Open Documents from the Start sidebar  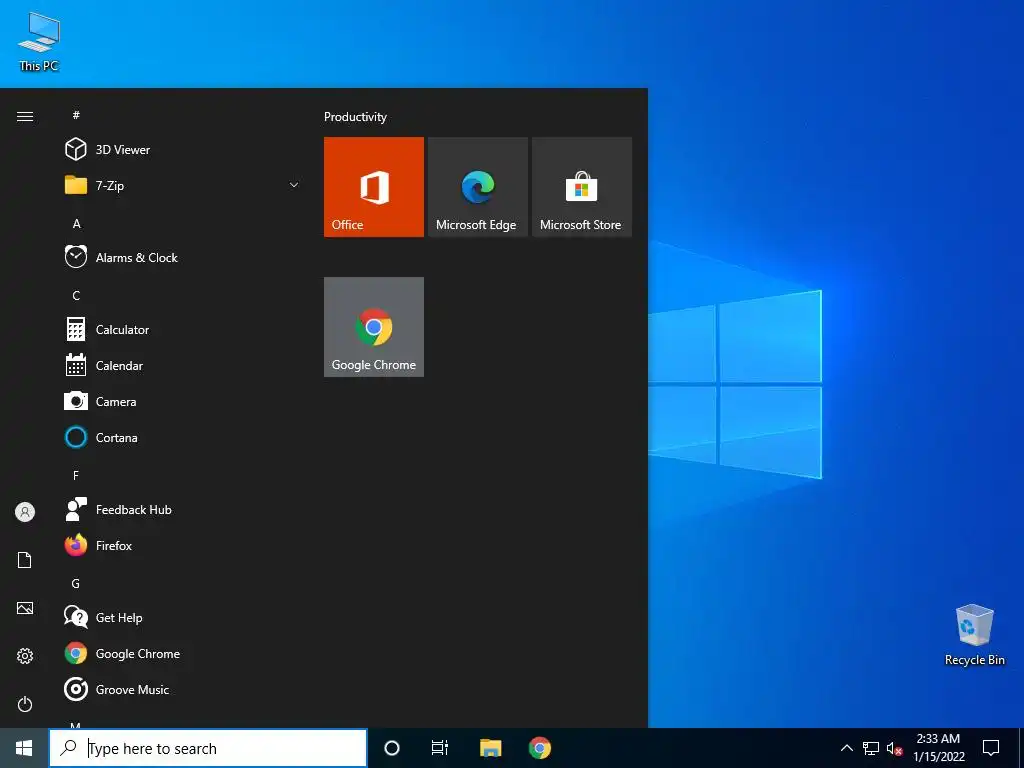(25, 560)
